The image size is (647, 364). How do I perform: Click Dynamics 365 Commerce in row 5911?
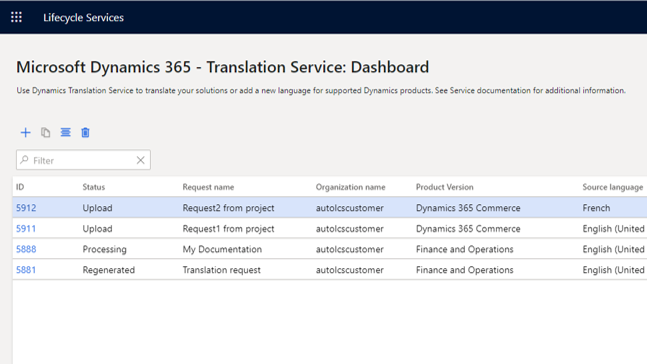(468, 229)
